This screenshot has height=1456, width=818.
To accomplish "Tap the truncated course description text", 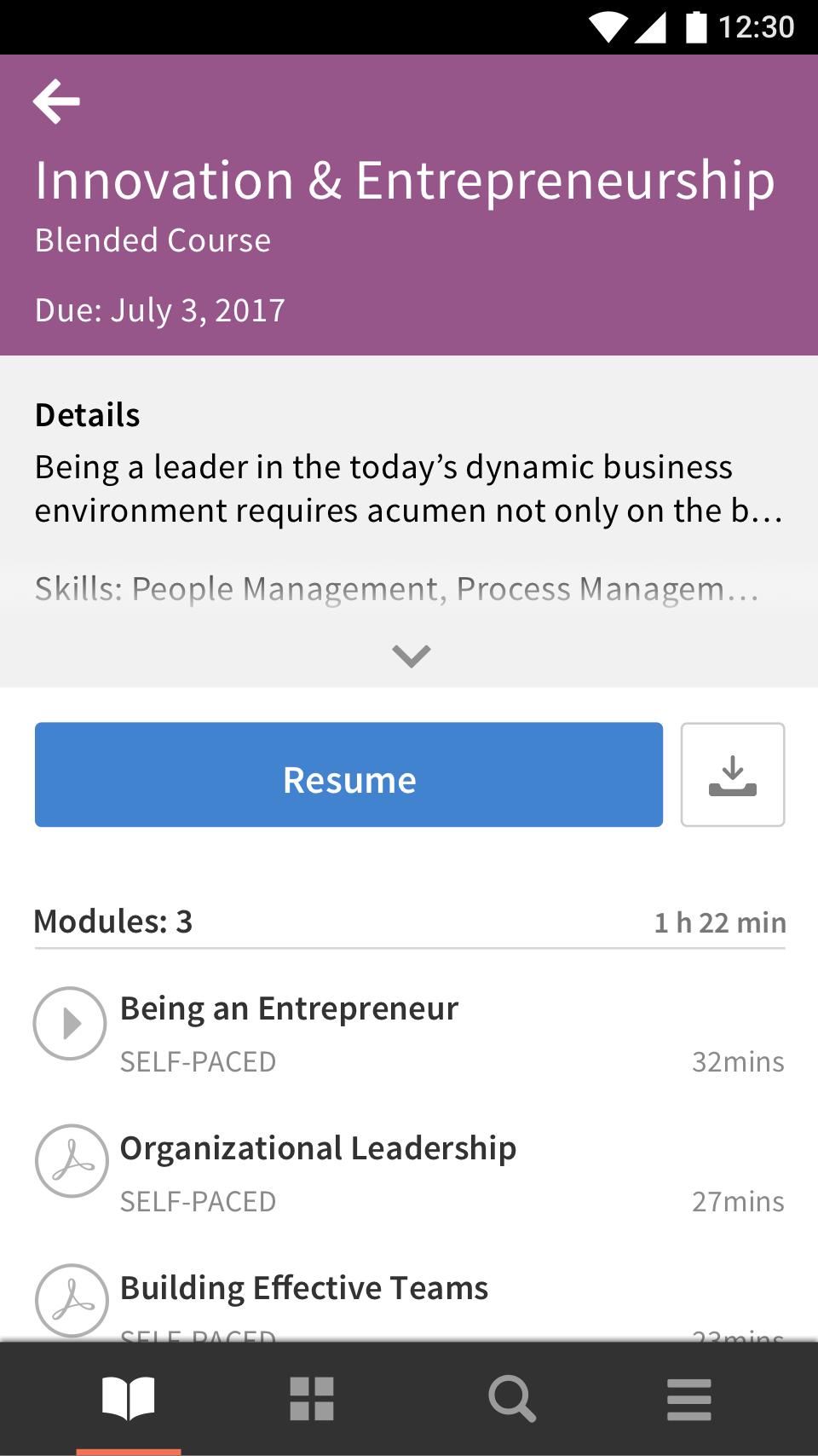I will point(409,489).
